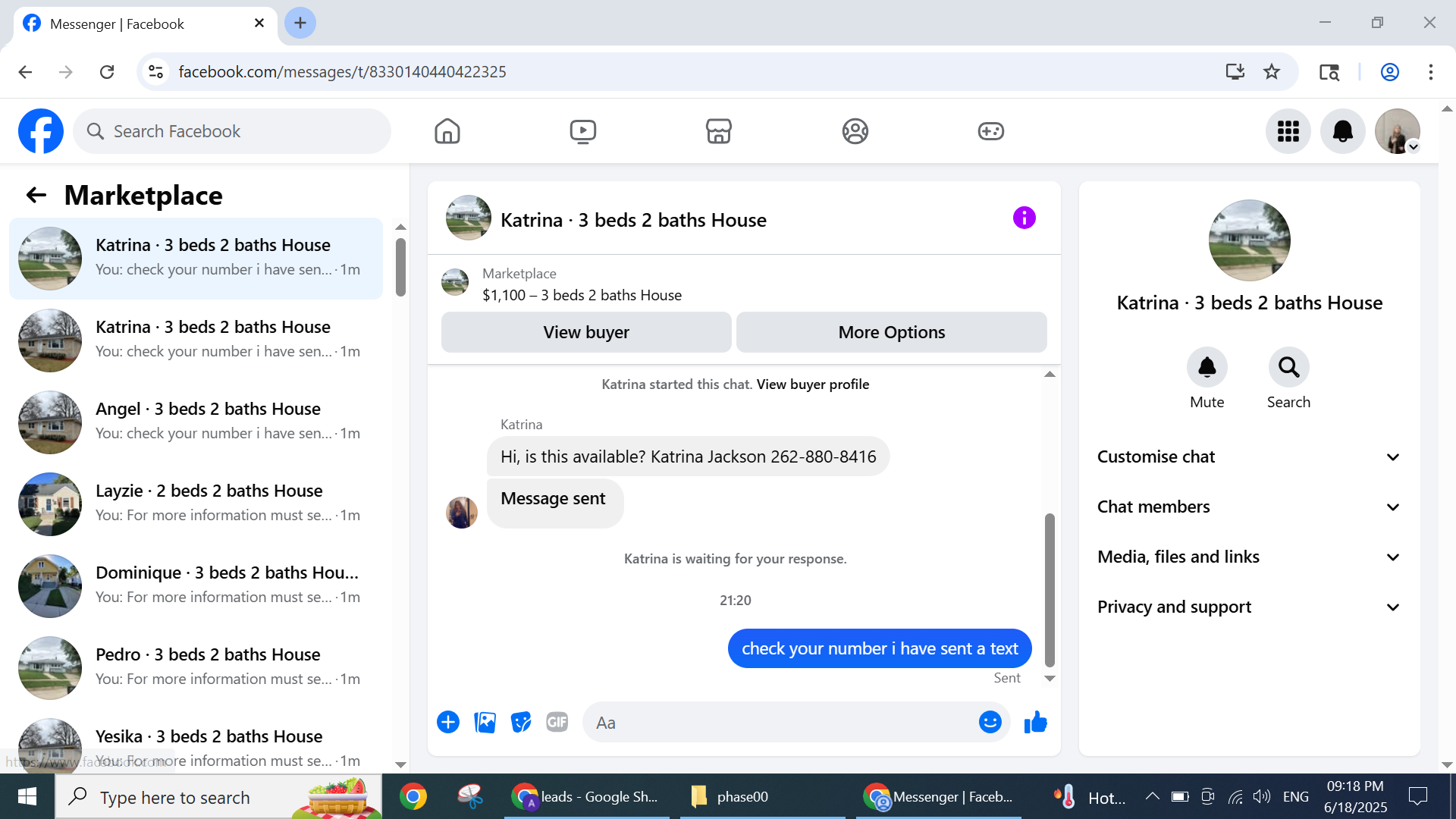This screenshot has height=819, width=1456.
Task: Close the Messenger | Facebook tab
Action: point(259,24)
